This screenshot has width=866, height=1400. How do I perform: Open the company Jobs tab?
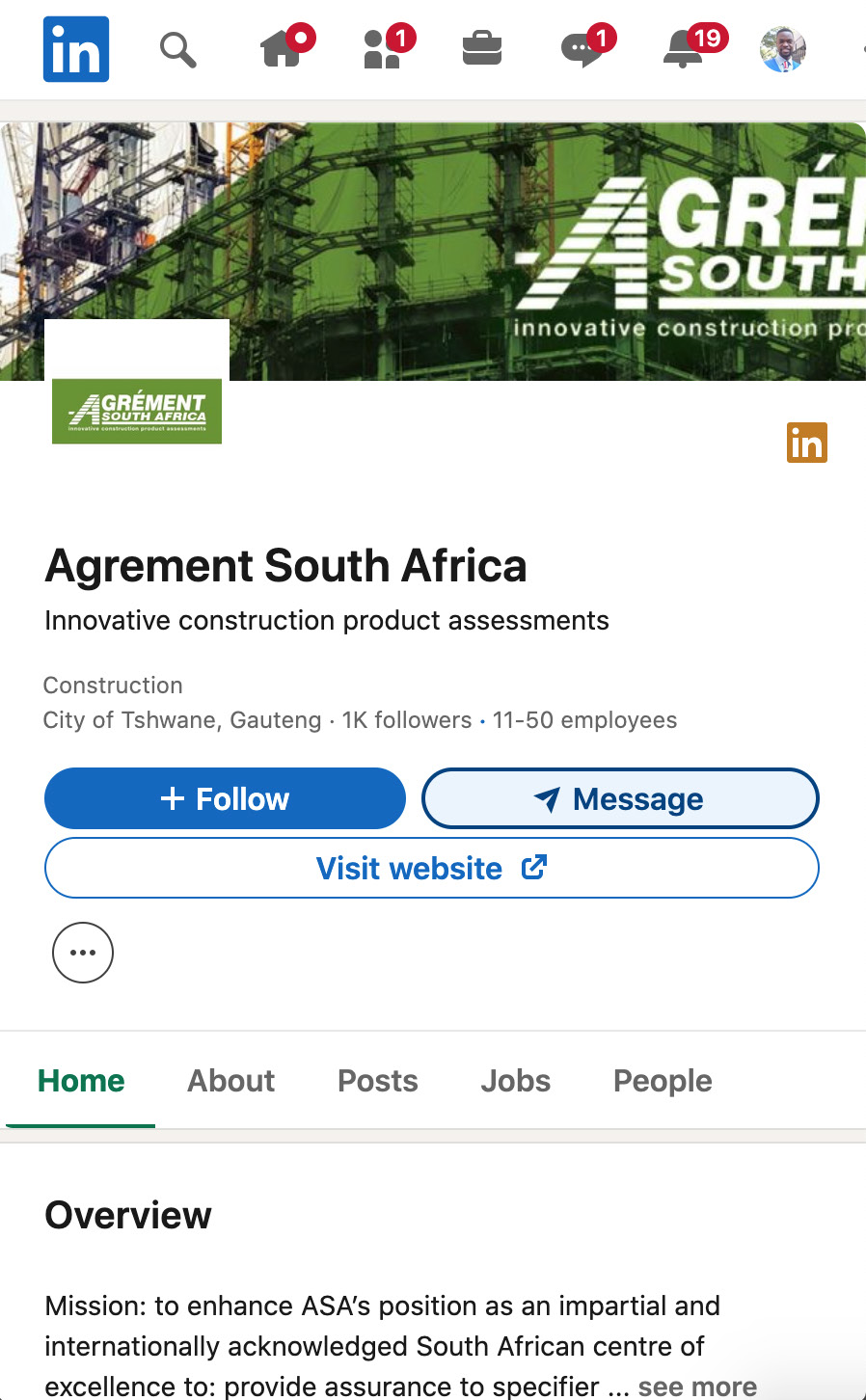click(515, 1081)
